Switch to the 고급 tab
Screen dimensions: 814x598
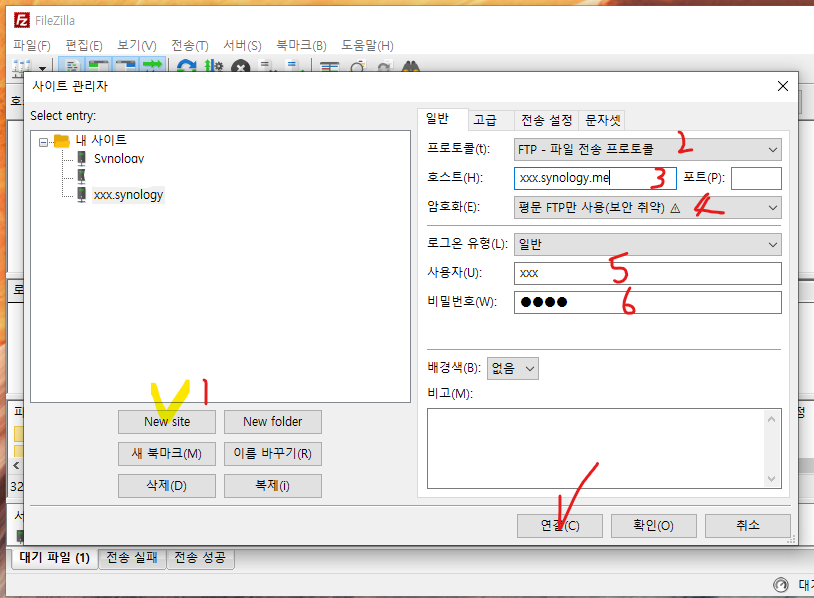point(490,120)
